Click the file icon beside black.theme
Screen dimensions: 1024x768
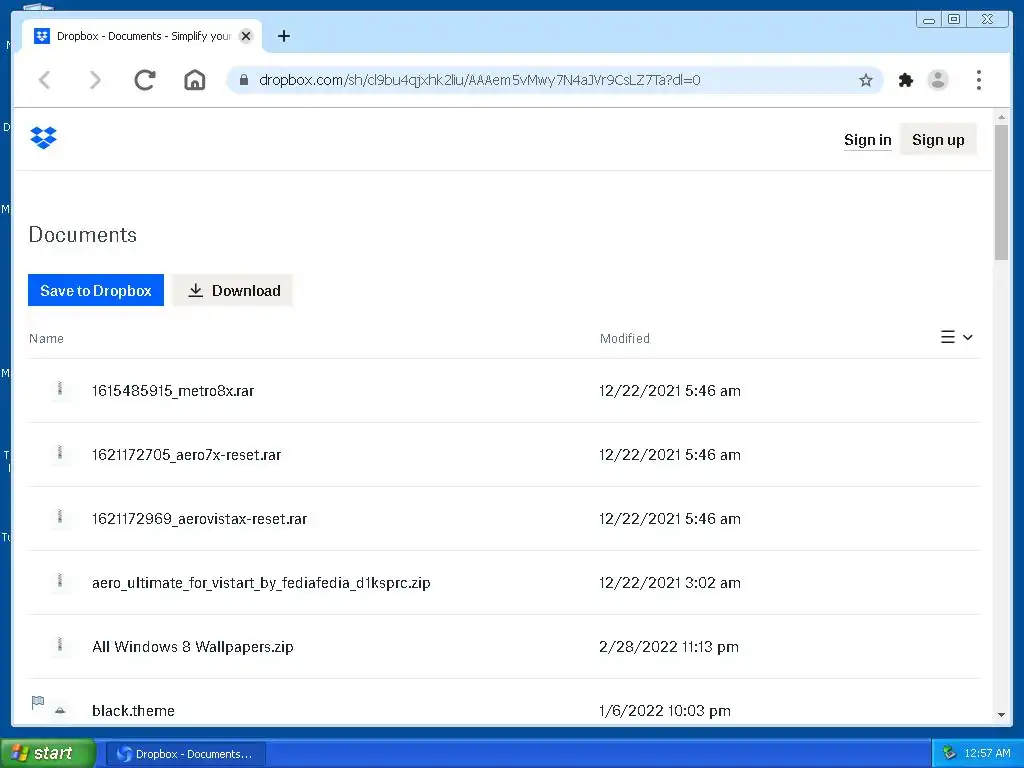60,710
